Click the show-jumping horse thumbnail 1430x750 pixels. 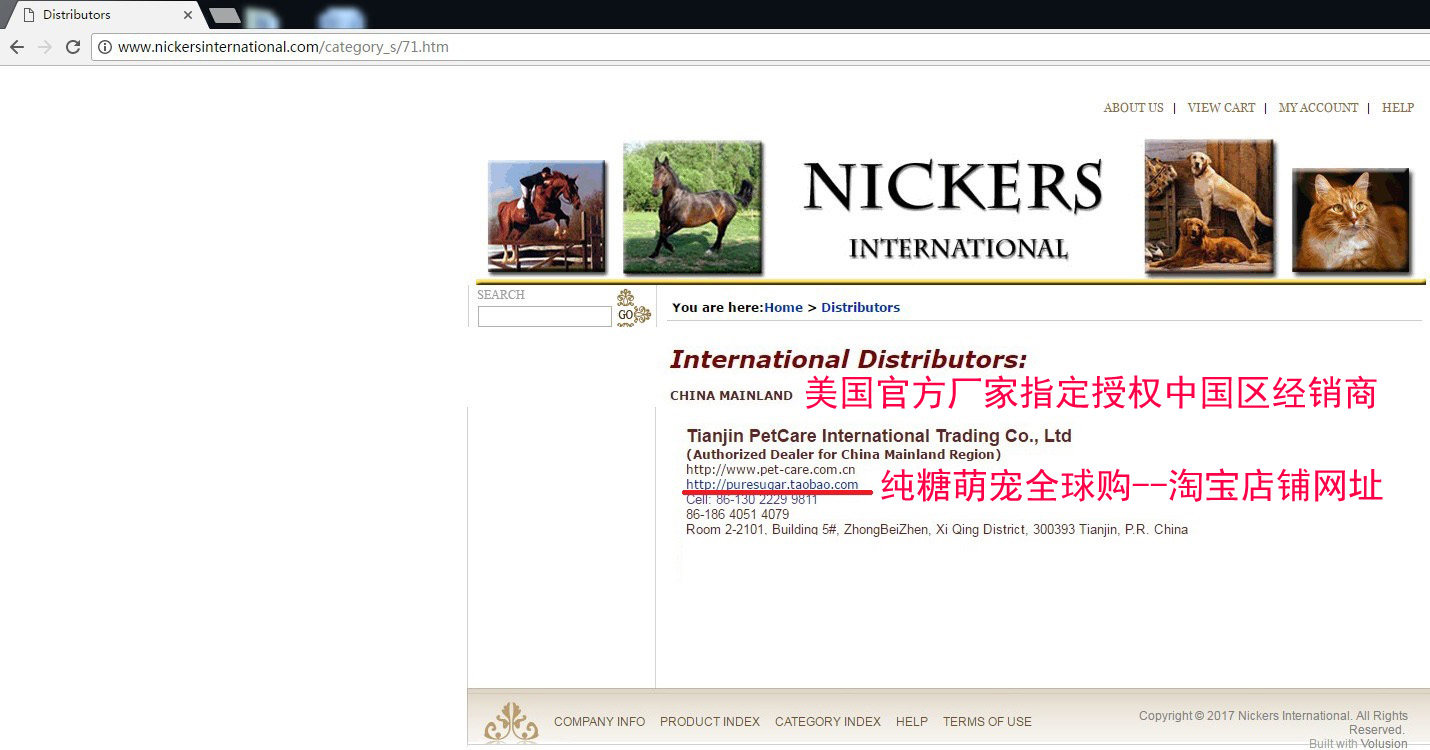(546, 216)
